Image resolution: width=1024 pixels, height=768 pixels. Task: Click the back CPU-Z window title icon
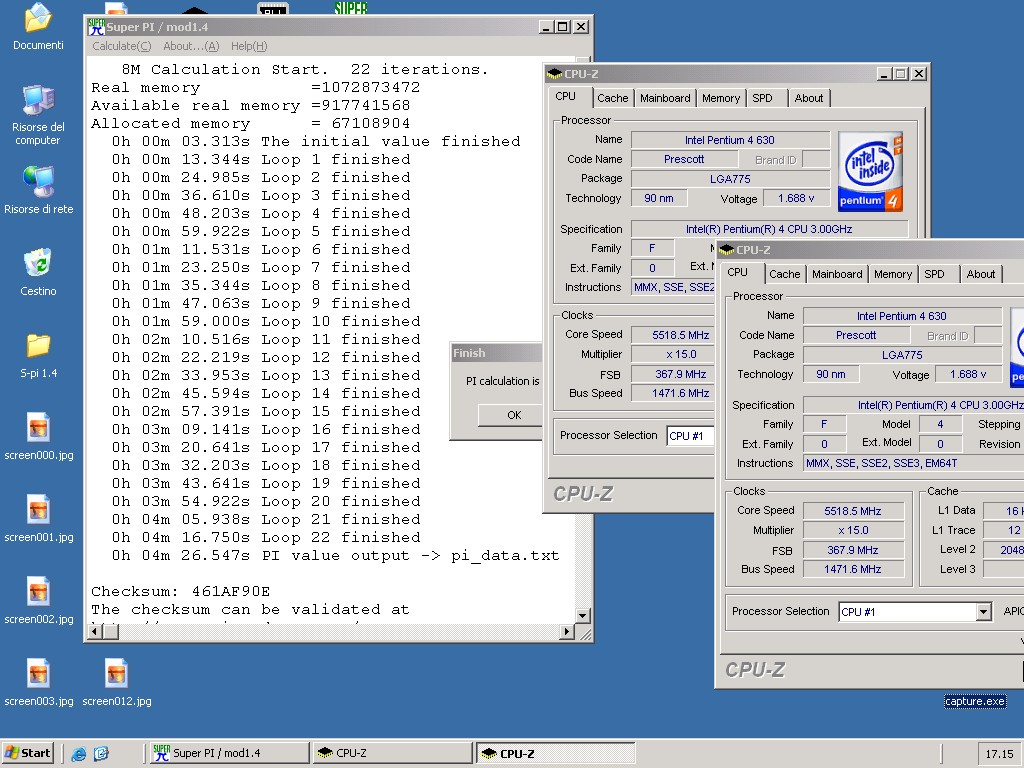click(x=554, y=74)
